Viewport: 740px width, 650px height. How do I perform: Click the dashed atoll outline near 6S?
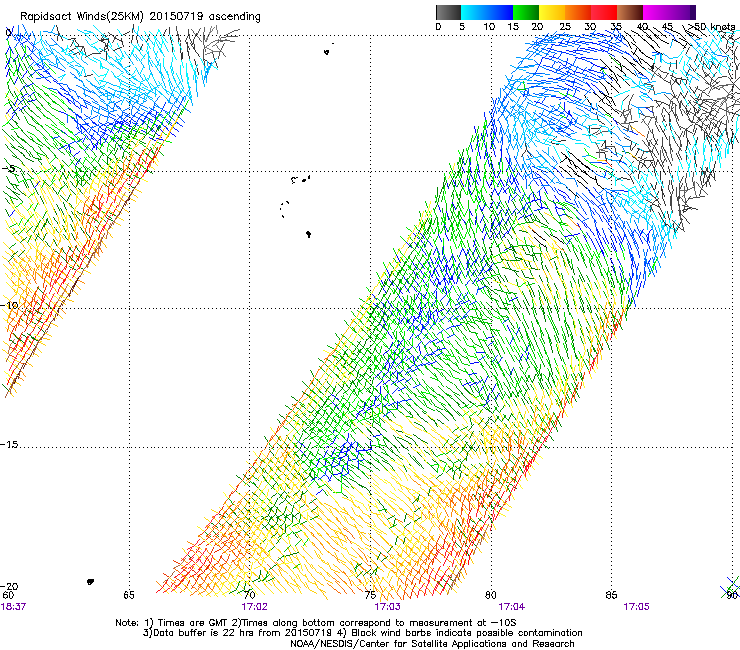click(285, 209)
